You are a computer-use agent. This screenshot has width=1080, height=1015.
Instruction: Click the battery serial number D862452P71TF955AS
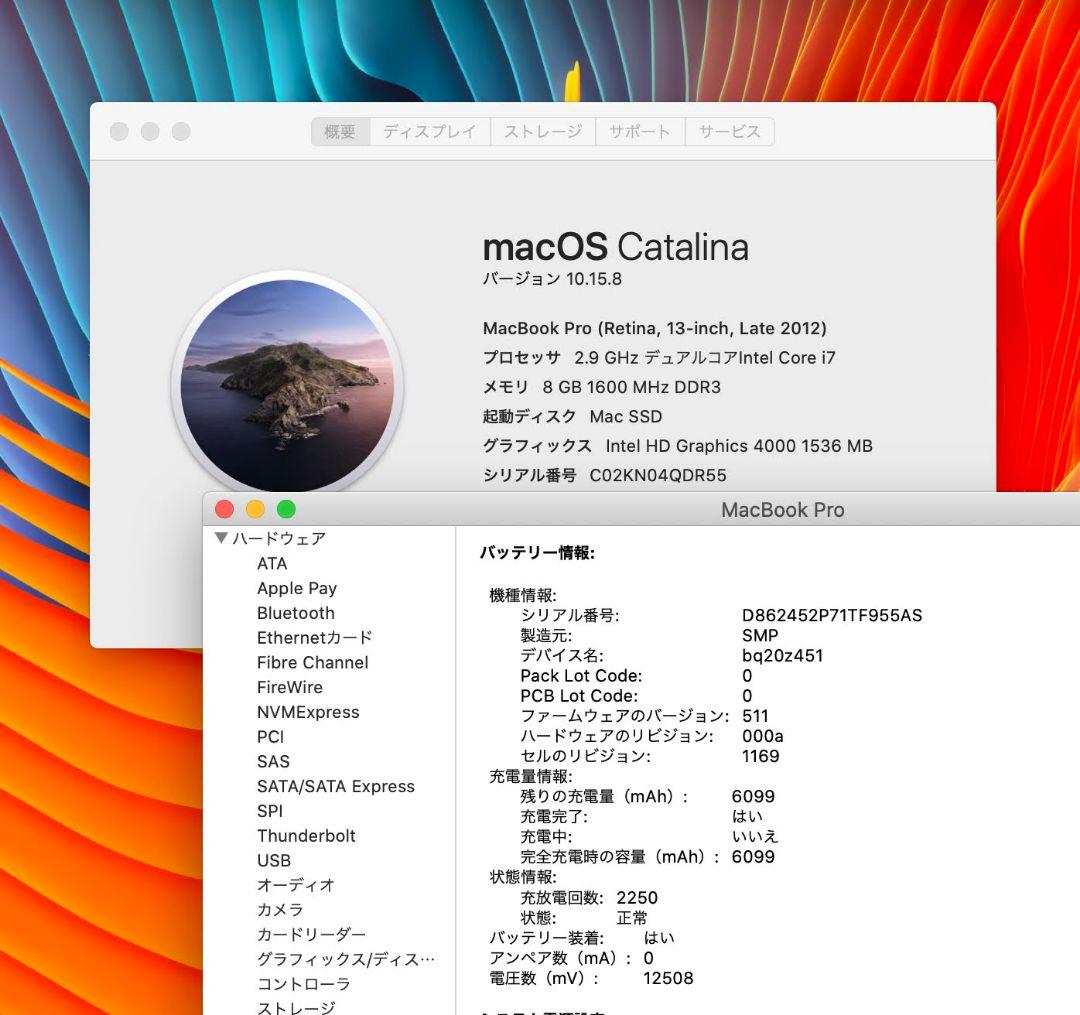[x=832, y=615]
